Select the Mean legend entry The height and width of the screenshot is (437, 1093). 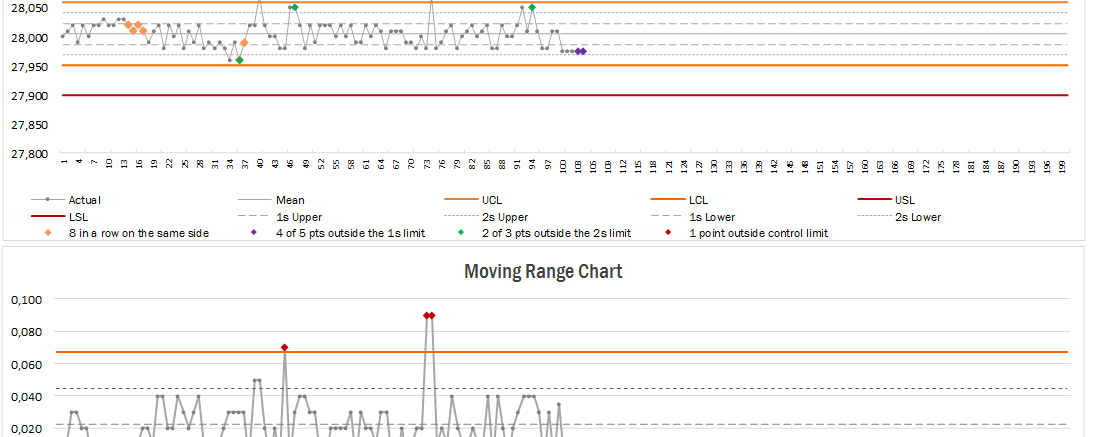[290, 200]
